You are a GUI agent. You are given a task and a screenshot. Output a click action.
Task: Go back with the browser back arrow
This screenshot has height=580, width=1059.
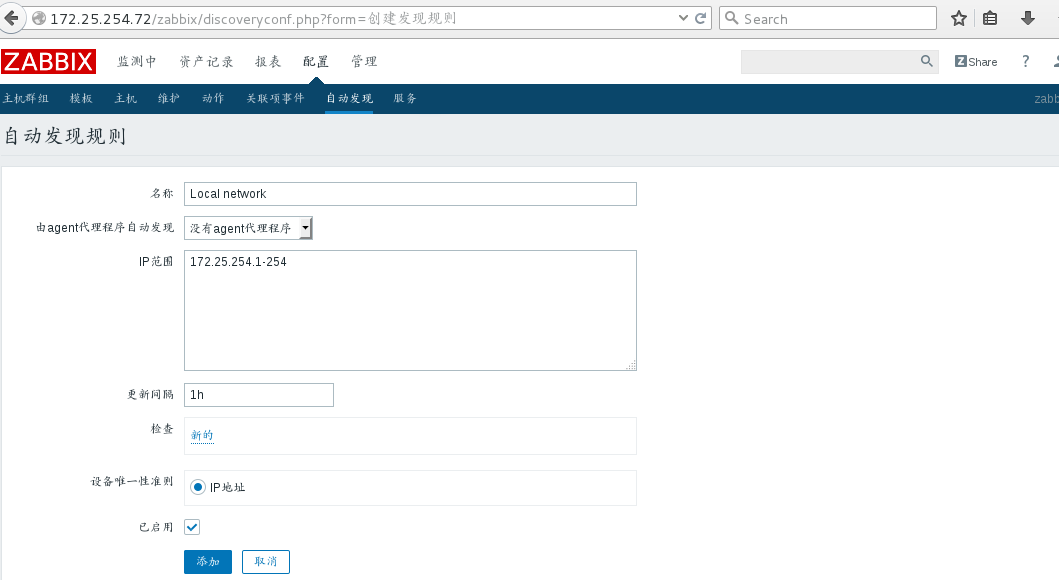coord(11,18)
